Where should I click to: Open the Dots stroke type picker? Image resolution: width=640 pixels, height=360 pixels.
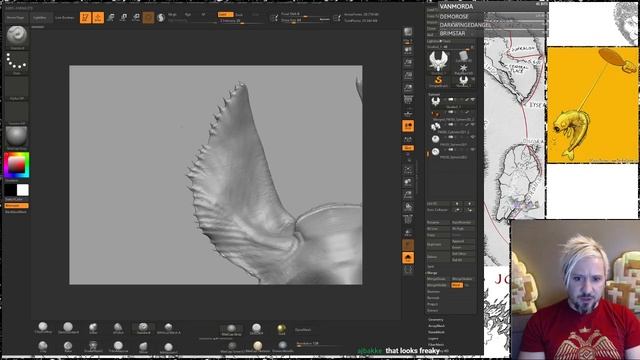click(17, 63)
